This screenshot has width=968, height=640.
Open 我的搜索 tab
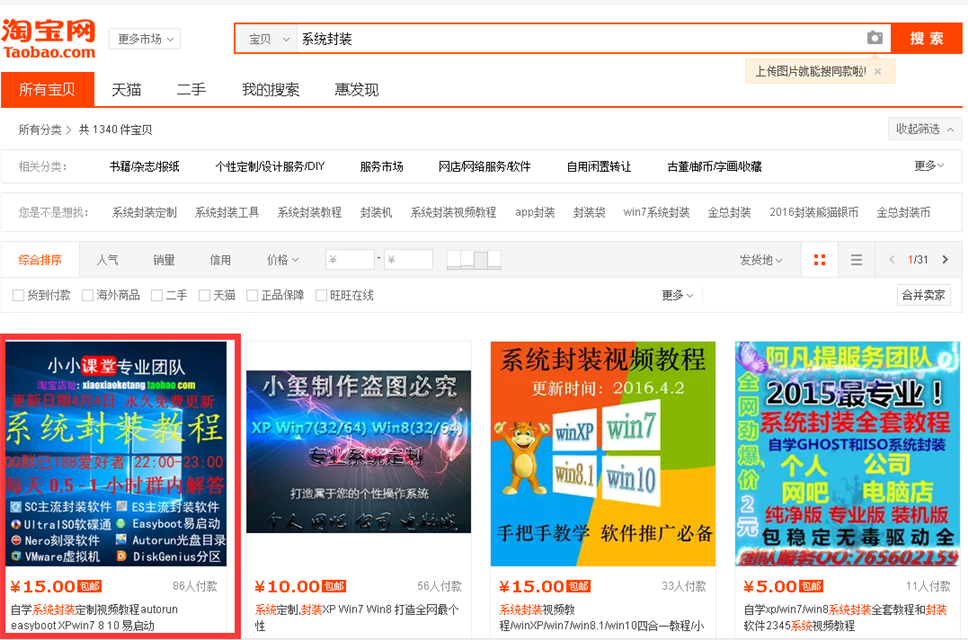pos(270,90)
